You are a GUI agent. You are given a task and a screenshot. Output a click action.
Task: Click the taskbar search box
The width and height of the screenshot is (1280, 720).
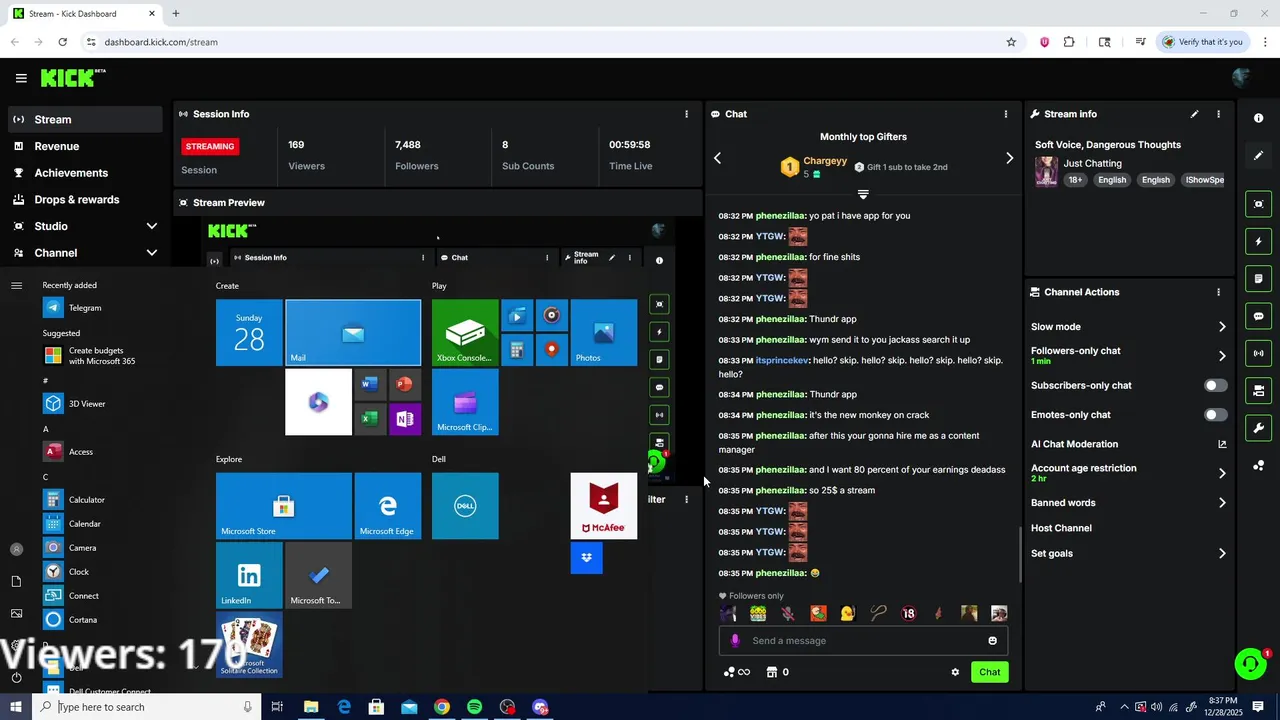pyautogui.click(x=148, y=707)
